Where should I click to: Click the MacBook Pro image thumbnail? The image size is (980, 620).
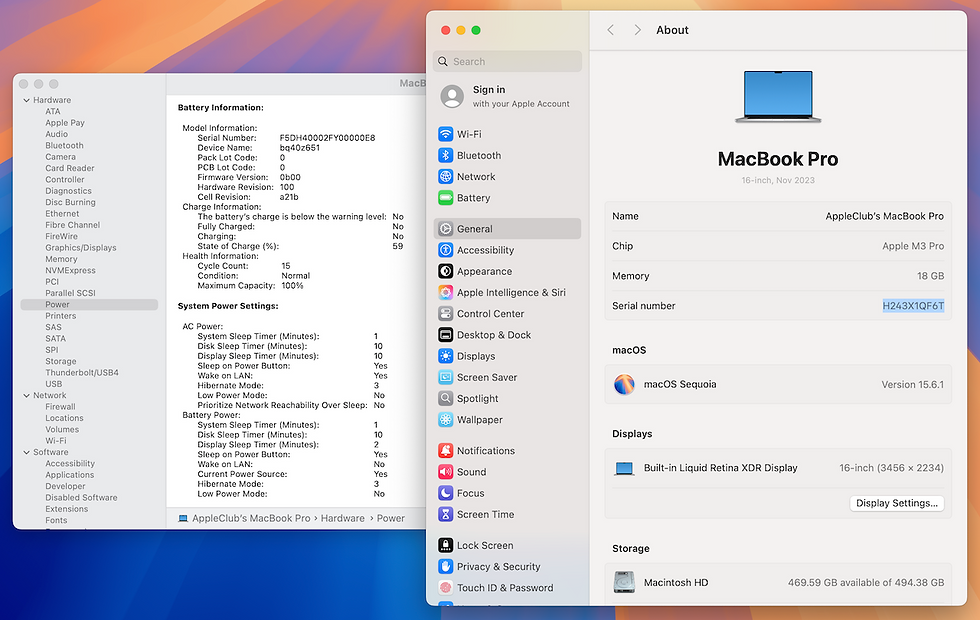point(778,97)
